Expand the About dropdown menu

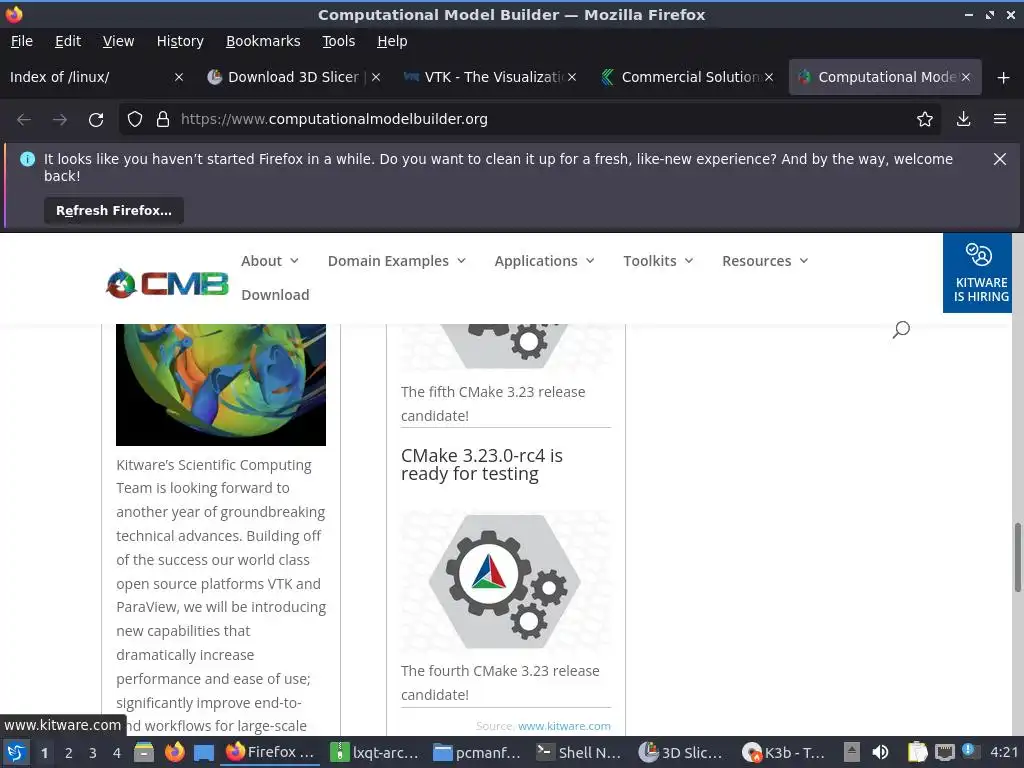[270, 261]
